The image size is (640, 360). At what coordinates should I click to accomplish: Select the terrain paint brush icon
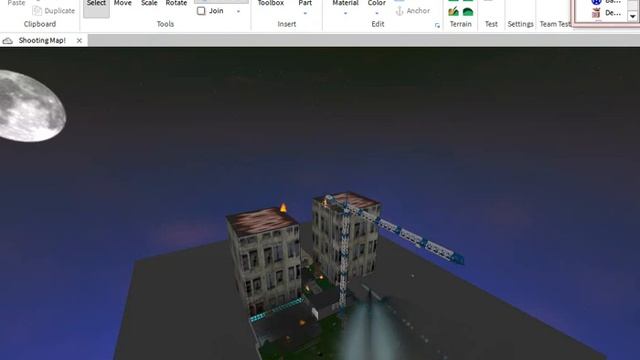click(x=453, y=11)
